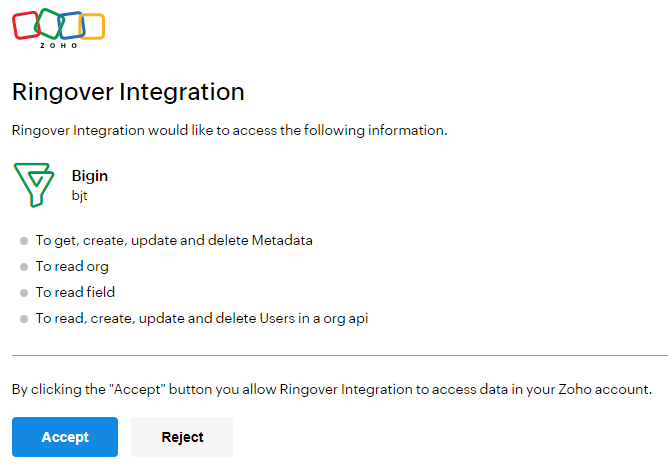The width and height of the screenshot is (668, 470).
Task: Click the Users in a org api permission
Action: tap(202, 318)
